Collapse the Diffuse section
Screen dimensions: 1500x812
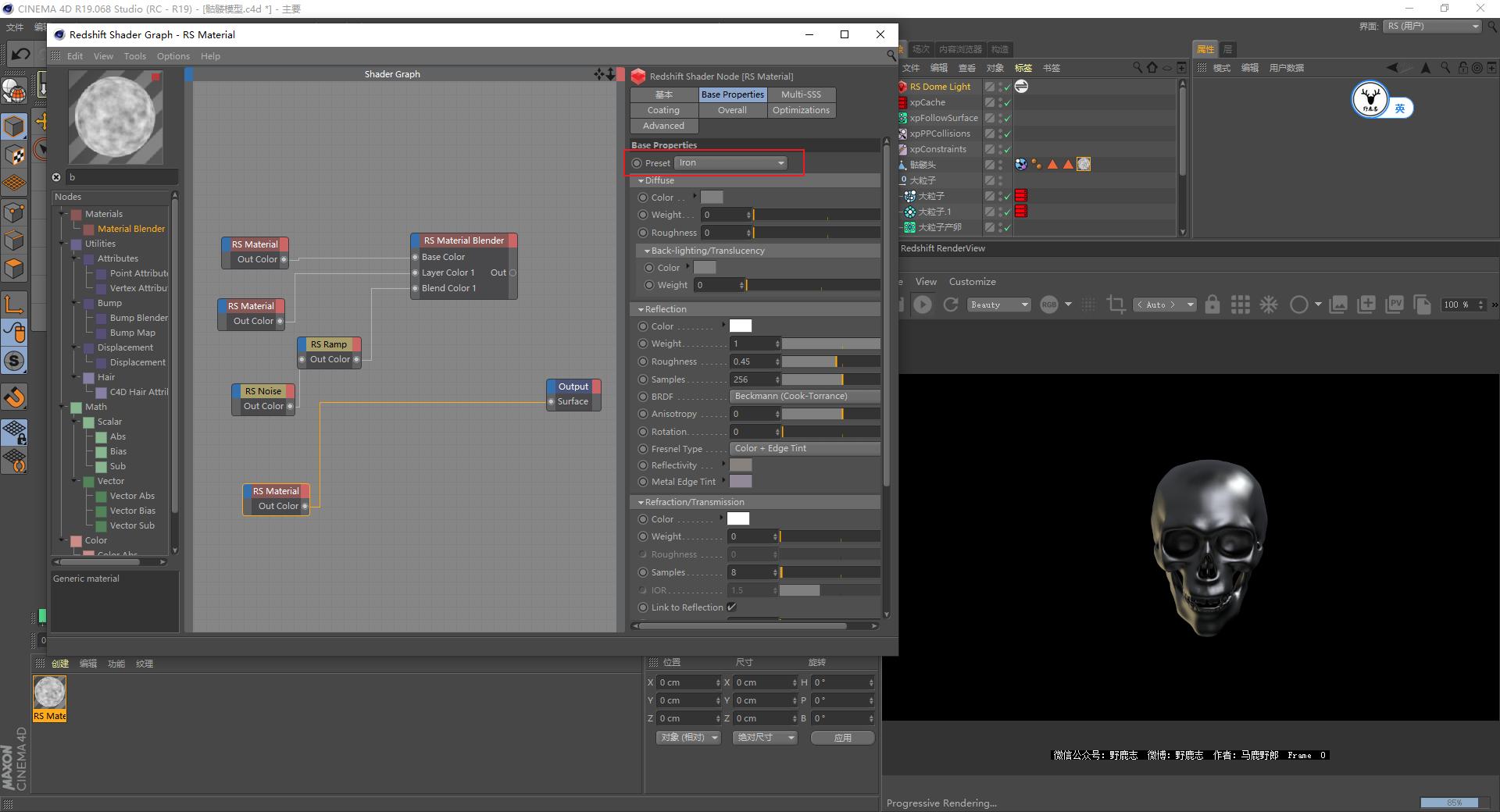(641, 180)
